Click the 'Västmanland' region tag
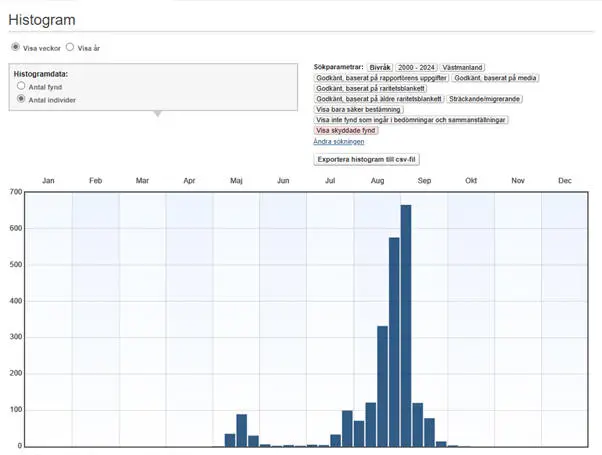The height and width of the screenshot is (455, 602). pyautogui.click(x=464, y=67)
